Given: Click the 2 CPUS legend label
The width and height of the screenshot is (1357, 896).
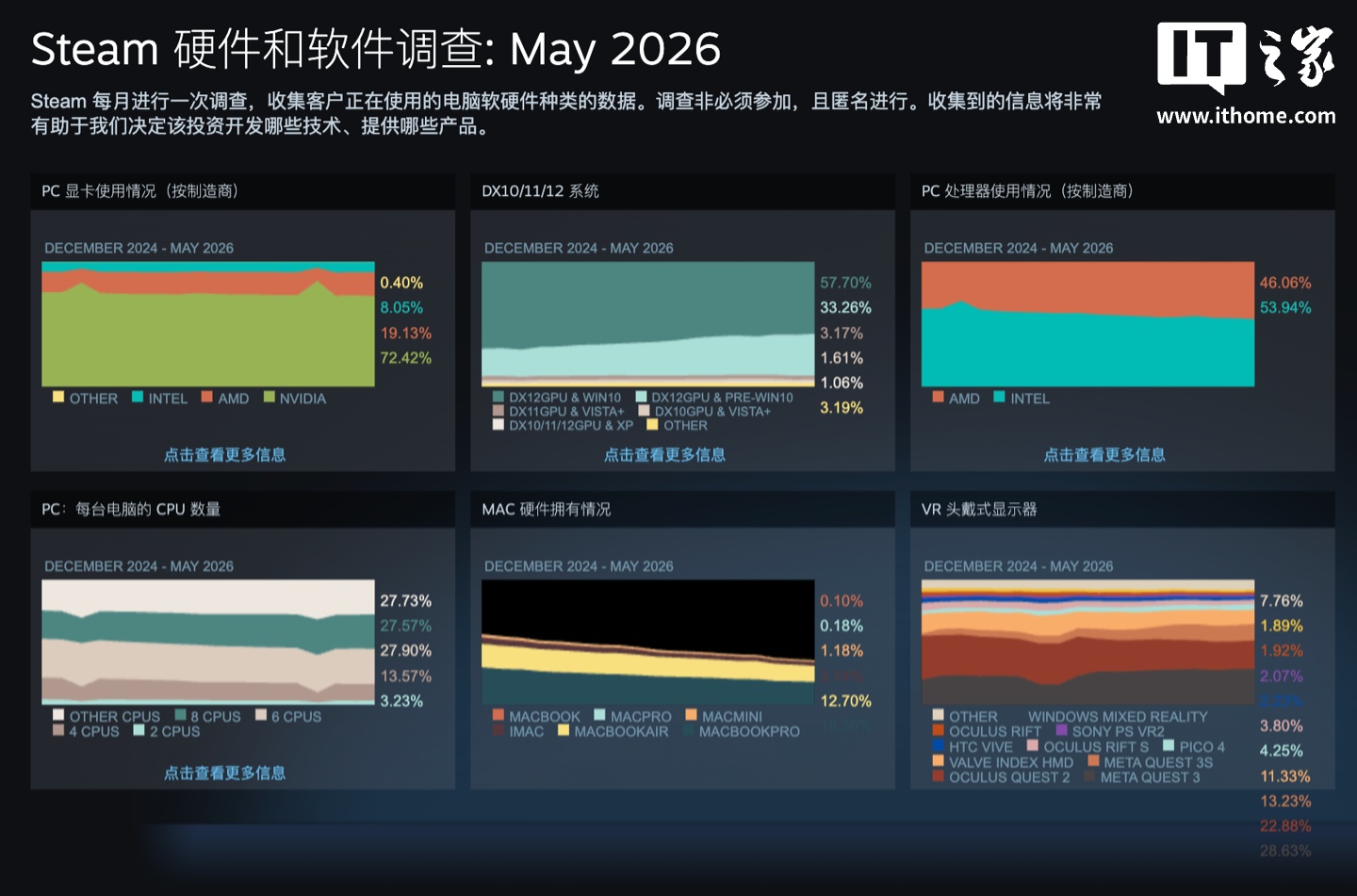Looking at the screenshot, I should (x=175, y=731).
